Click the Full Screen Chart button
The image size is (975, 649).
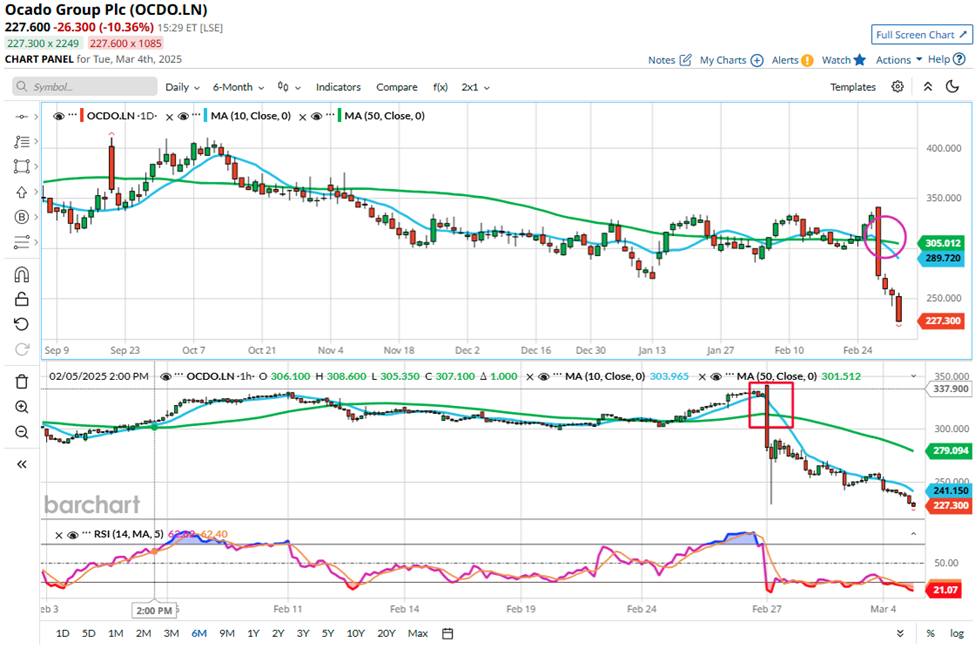921,35
